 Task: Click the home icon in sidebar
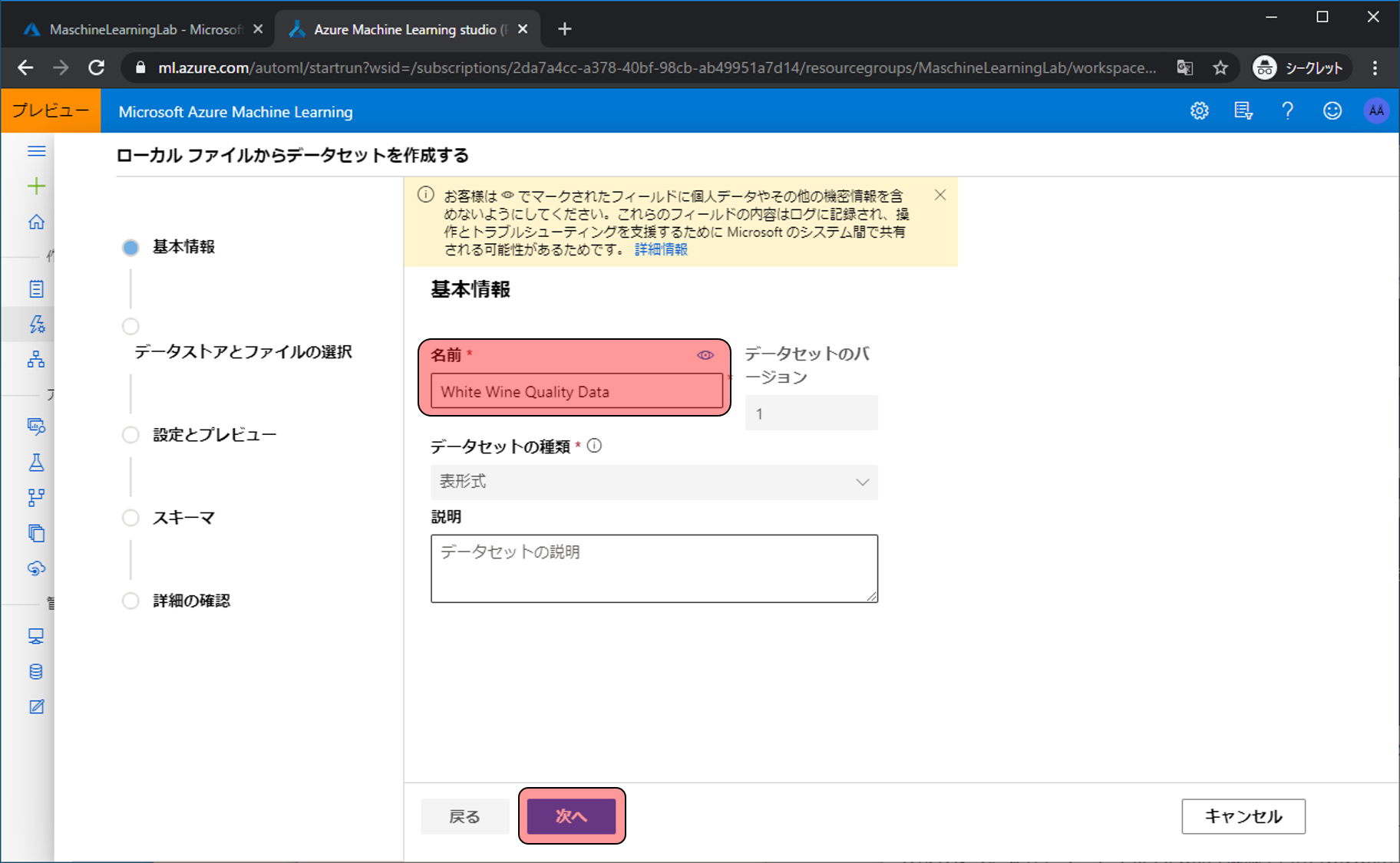36,222
